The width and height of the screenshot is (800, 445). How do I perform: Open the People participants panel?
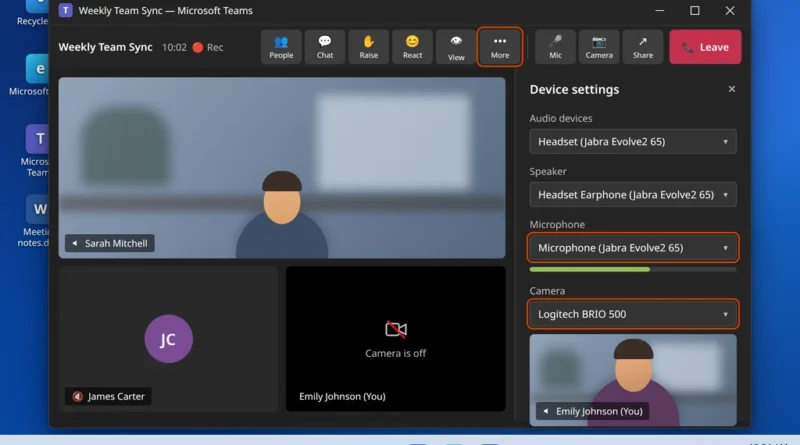(x=281, y=47)
